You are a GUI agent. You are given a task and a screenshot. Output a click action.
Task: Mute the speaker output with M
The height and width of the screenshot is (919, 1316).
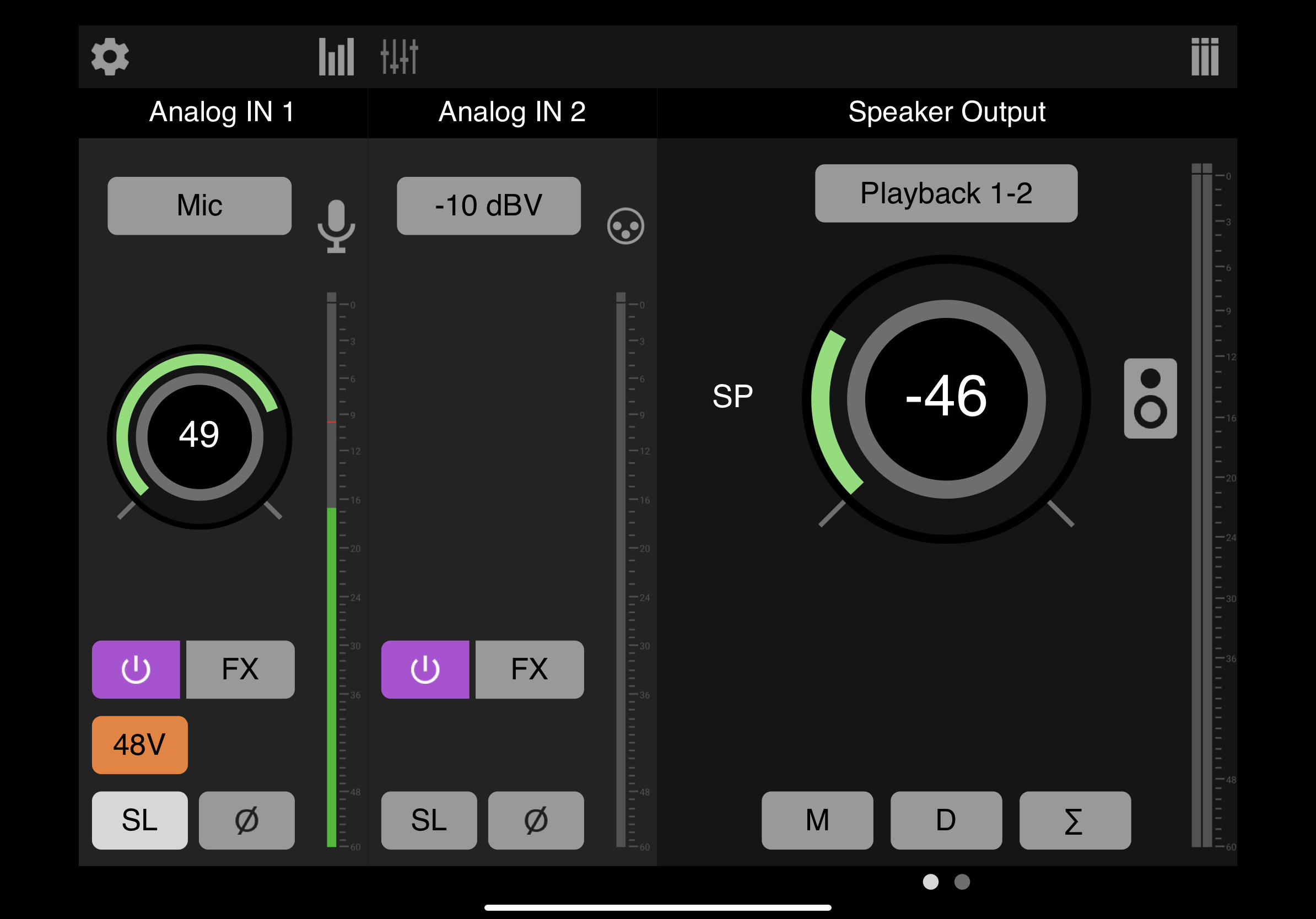[817, 820]
